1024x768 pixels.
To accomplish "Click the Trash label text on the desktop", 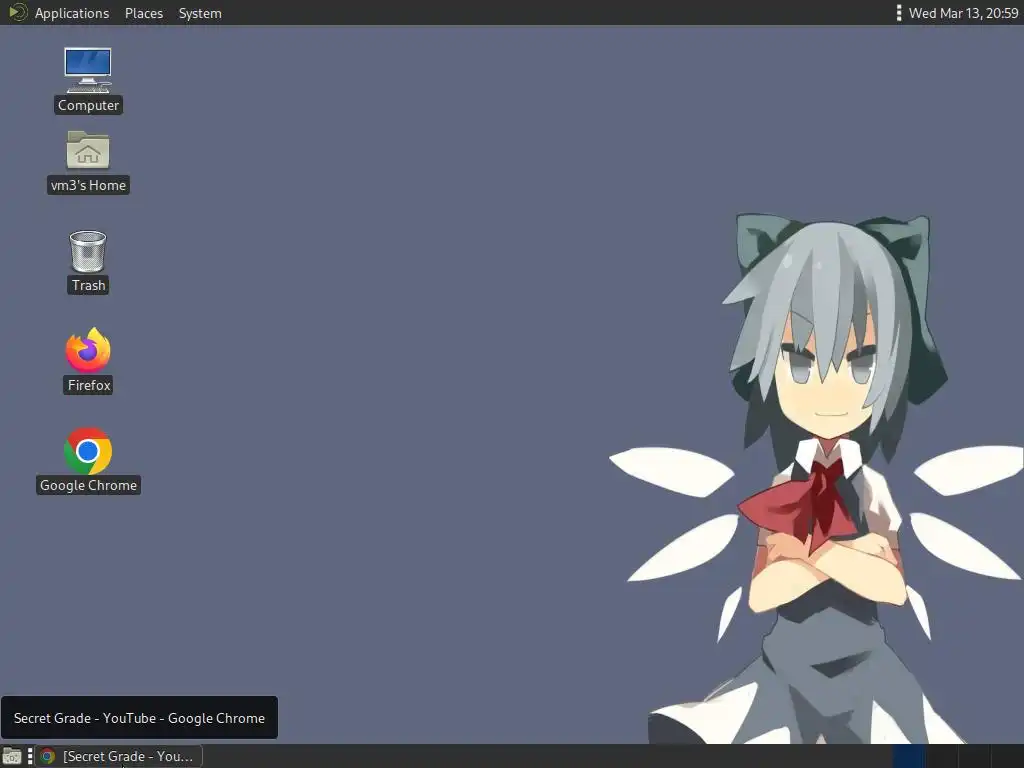I will coord(88,285).
